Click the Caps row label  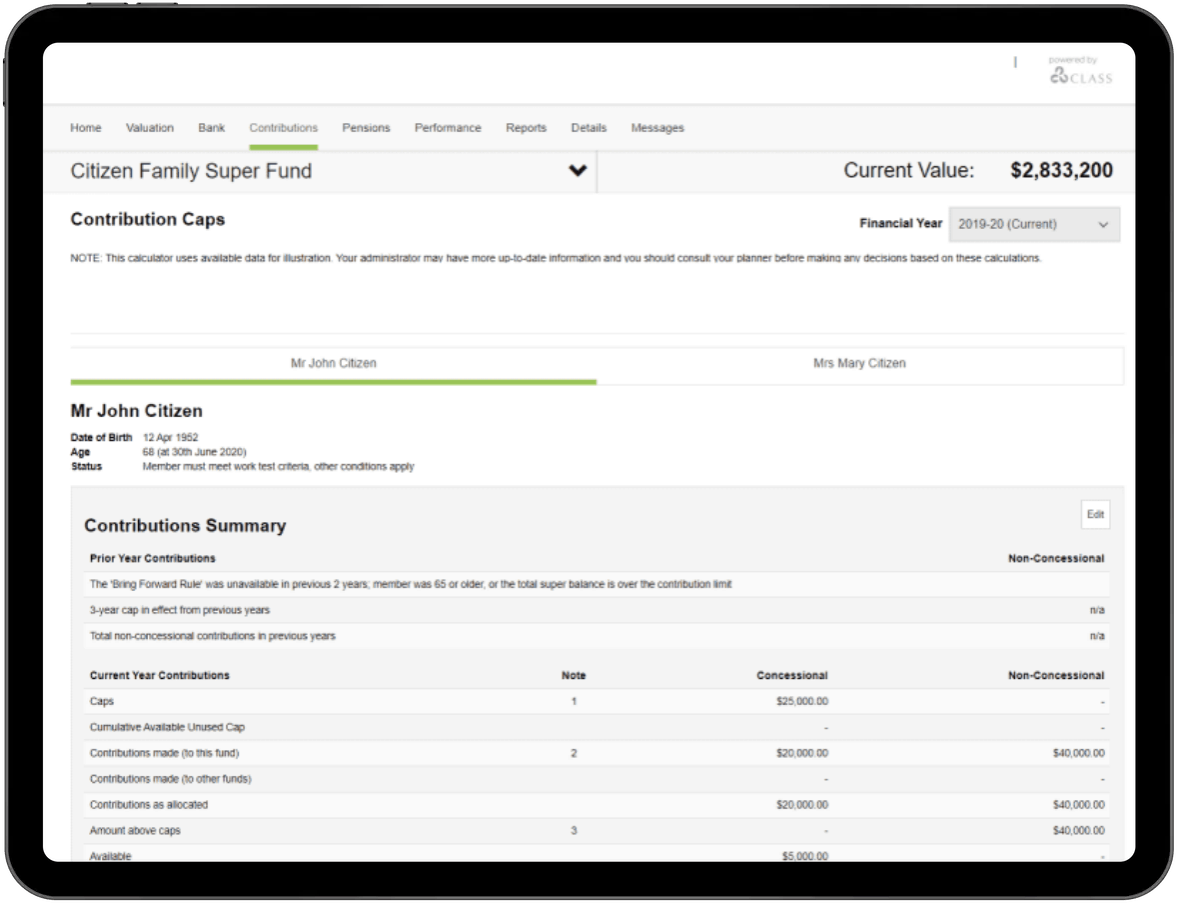(x=101, y=701)
